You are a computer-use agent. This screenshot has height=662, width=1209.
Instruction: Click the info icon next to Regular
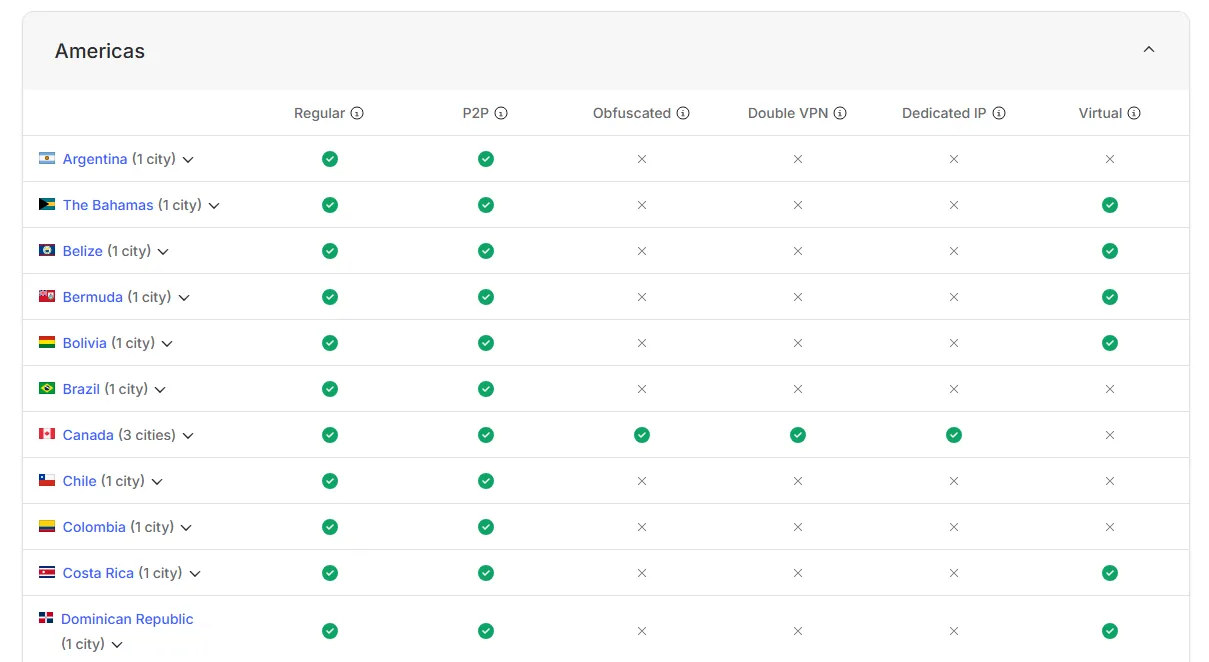[357, 114]
